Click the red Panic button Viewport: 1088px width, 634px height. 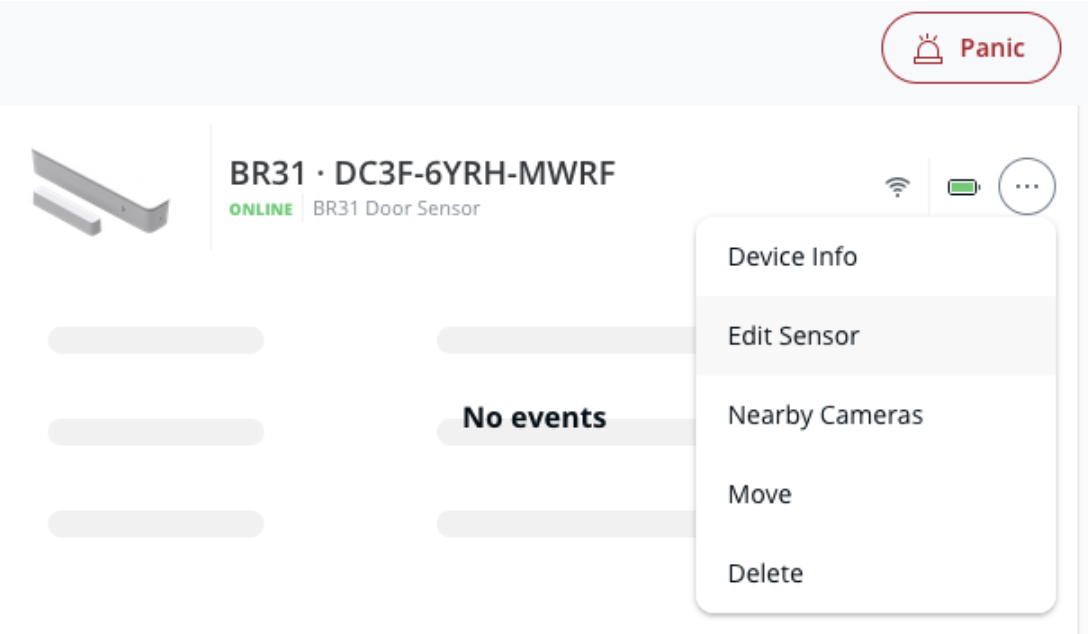[x=970, y=48]
